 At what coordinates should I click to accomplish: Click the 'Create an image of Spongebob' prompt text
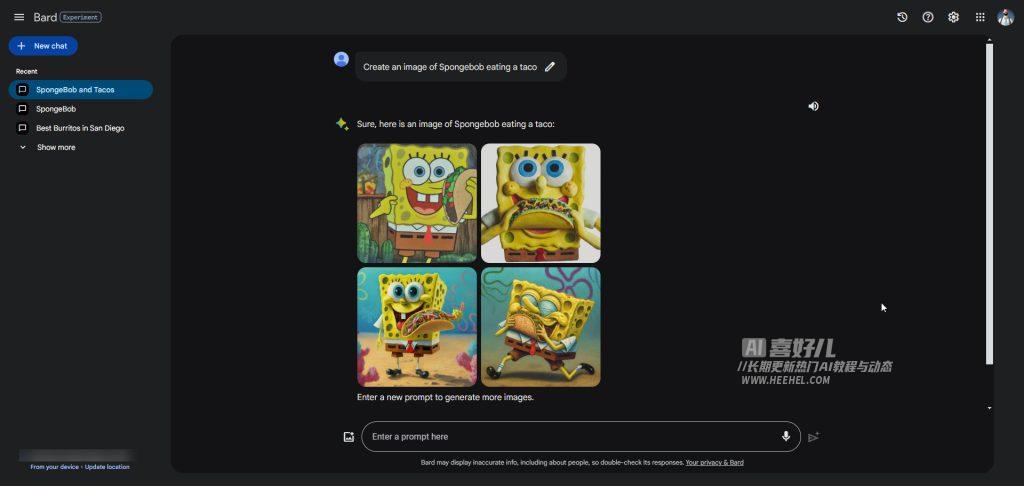click(450, 67)
